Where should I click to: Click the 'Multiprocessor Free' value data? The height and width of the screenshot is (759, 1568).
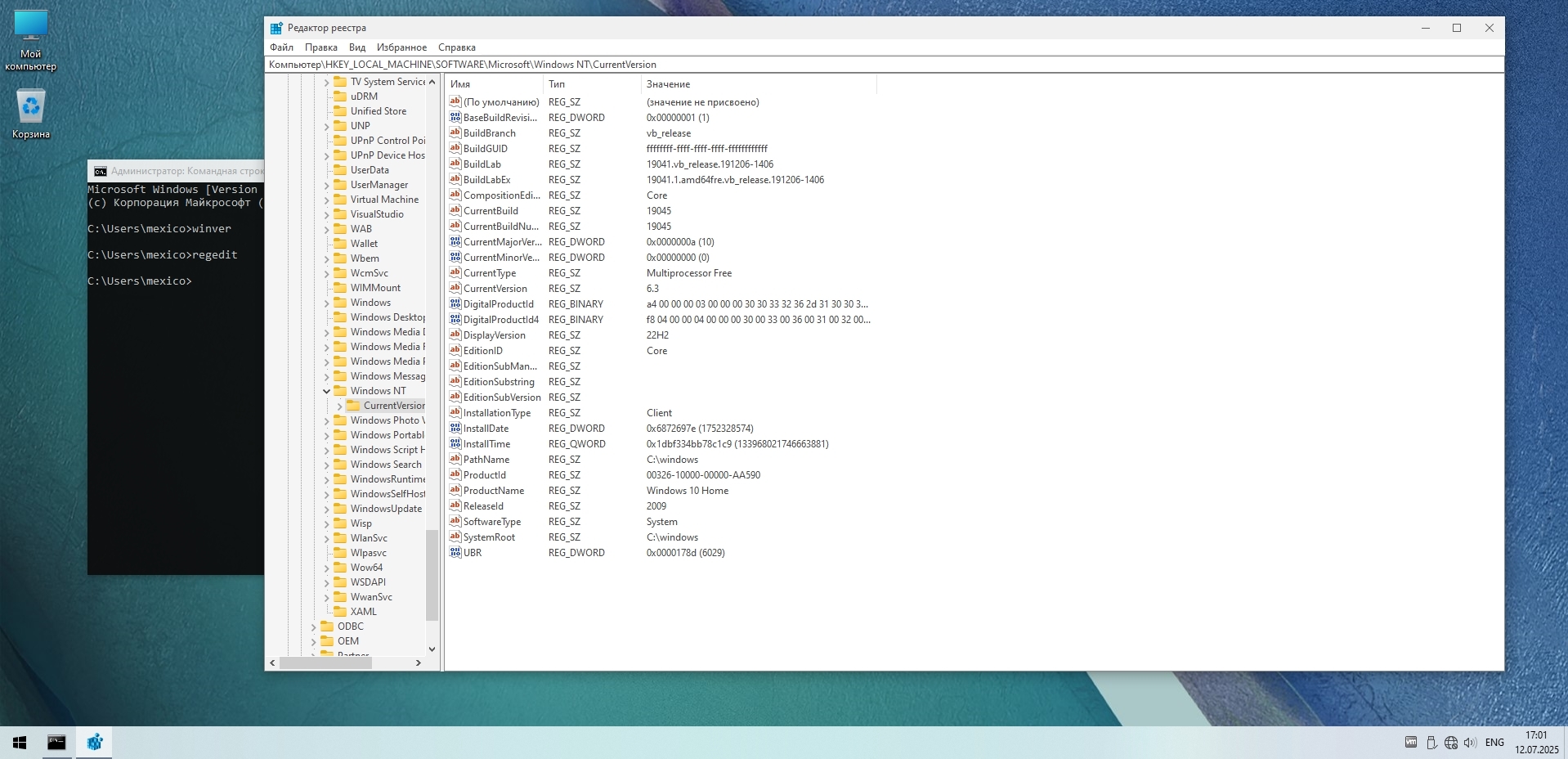click(689, 273)
